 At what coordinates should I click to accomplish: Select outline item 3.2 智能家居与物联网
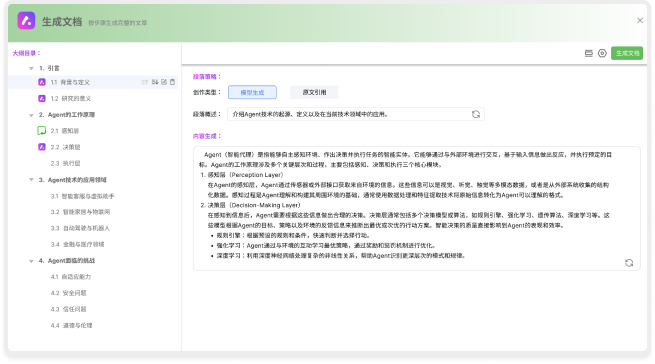point(80,212)
